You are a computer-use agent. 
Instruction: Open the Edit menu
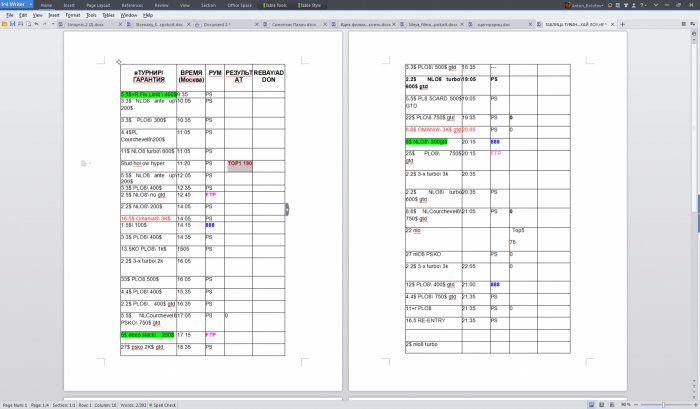[x=23, y=15]
